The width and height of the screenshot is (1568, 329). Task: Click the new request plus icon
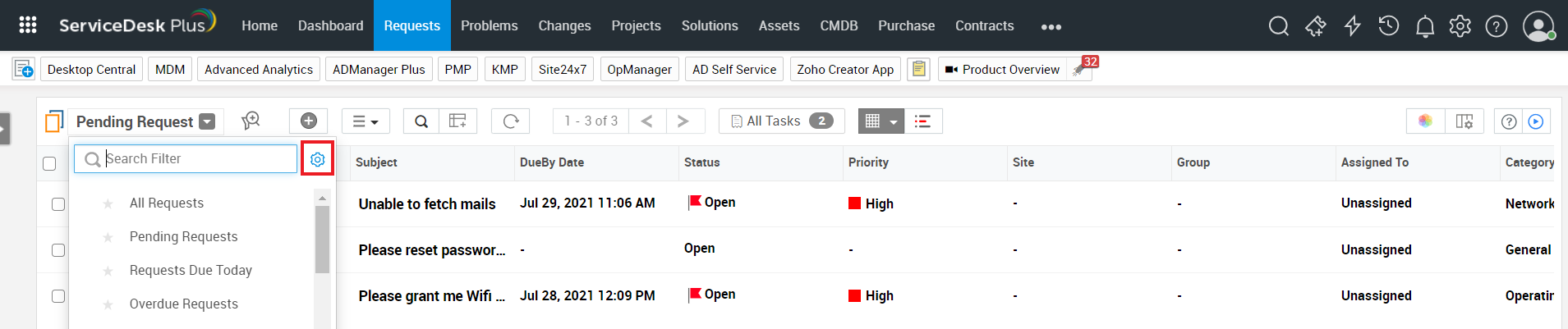pos(309,121)
